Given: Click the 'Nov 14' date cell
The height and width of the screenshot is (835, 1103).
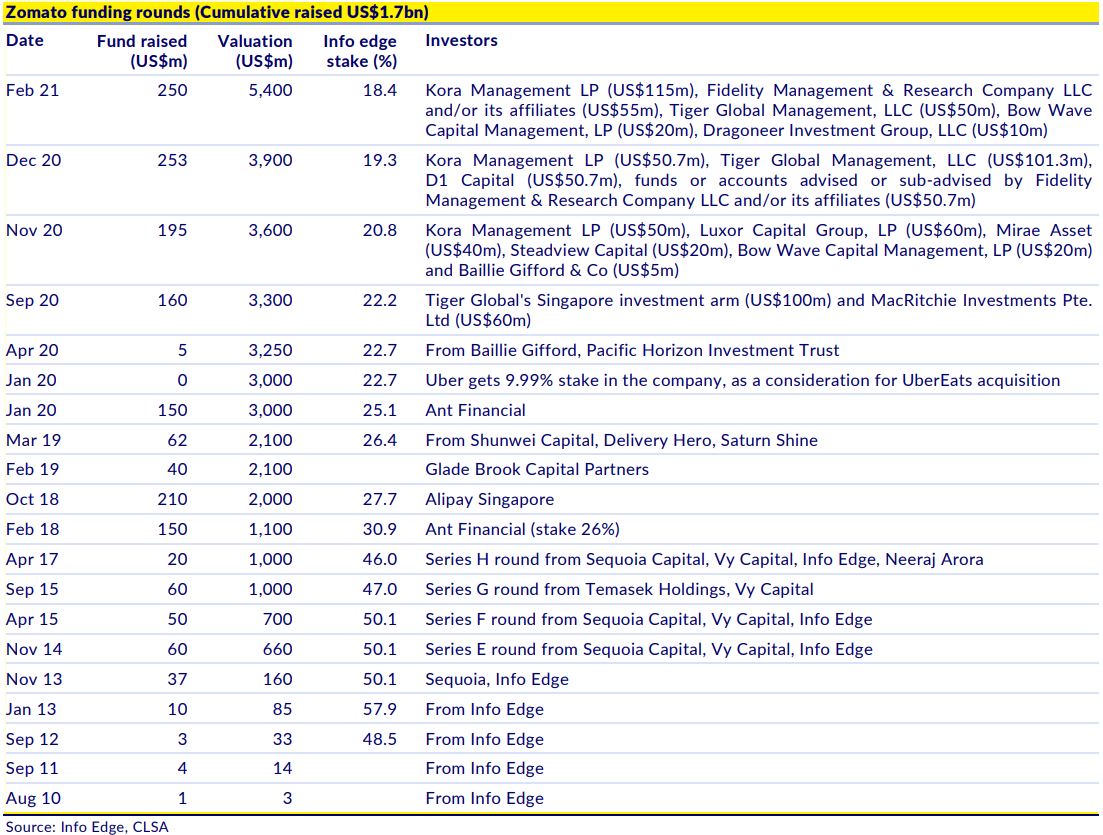Looking at the screenshot, I should tap(34, 649).
